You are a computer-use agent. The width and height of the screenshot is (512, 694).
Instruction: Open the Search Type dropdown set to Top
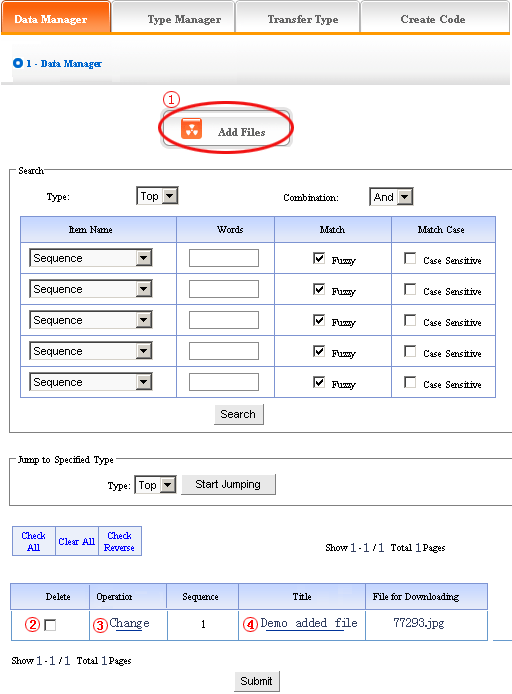(157, 196)
